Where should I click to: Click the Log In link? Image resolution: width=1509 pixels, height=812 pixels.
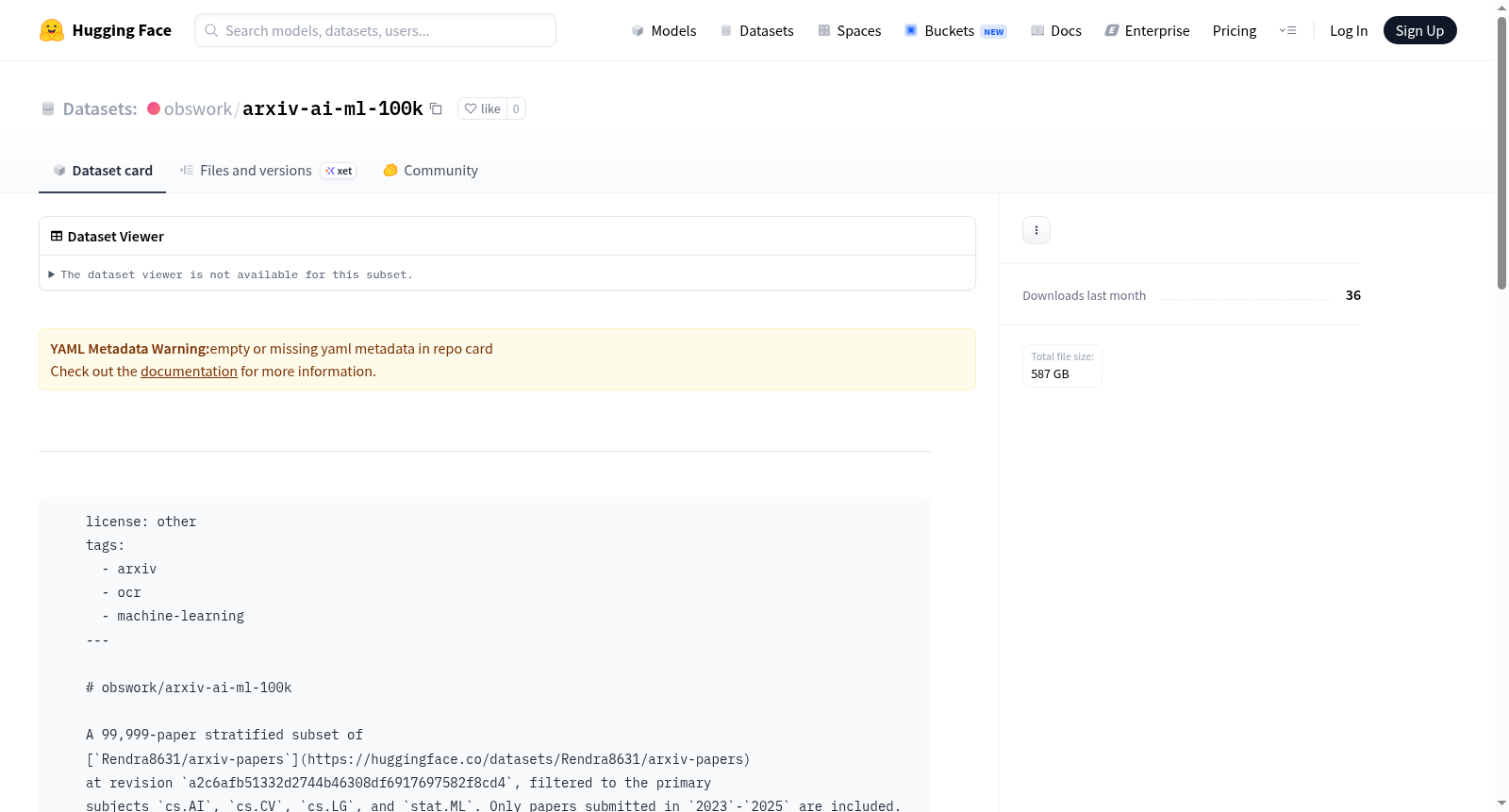pos(1349,30)
